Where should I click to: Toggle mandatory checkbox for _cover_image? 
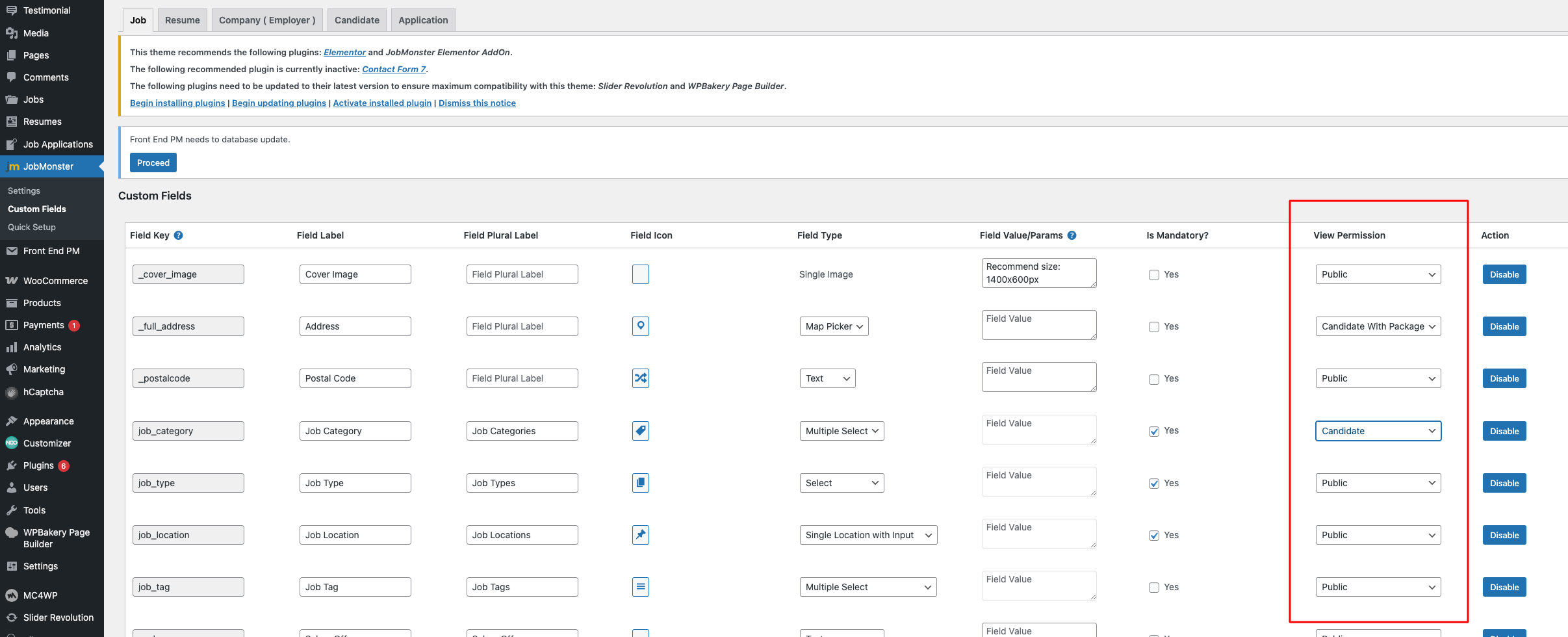pyautogui.click(x=1153, y=275)
